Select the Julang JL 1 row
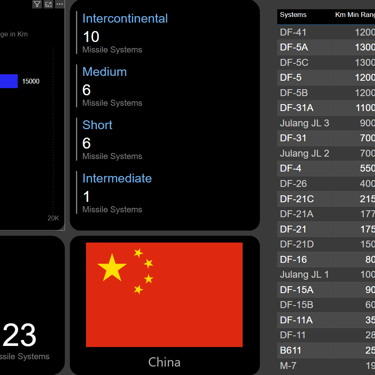This screenshot has width=375, height=375. [326, 275]
